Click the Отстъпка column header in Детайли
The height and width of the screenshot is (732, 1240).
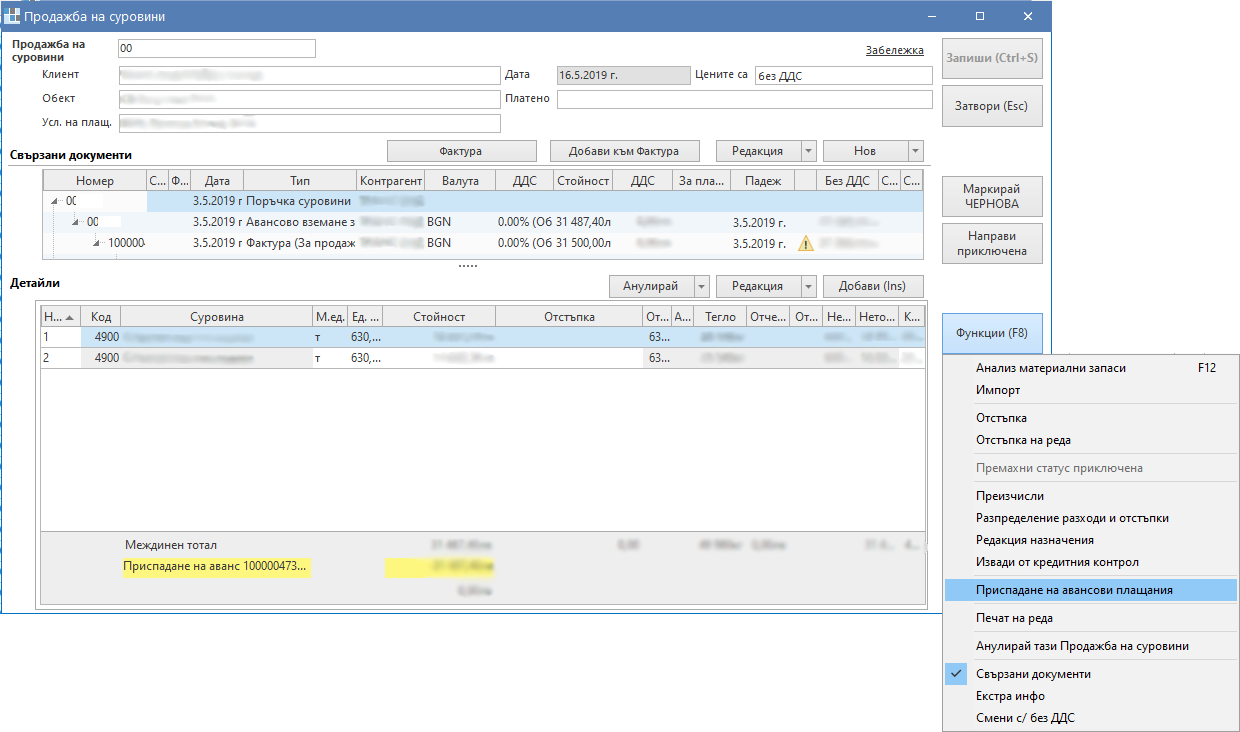click(x=569, y=317)
